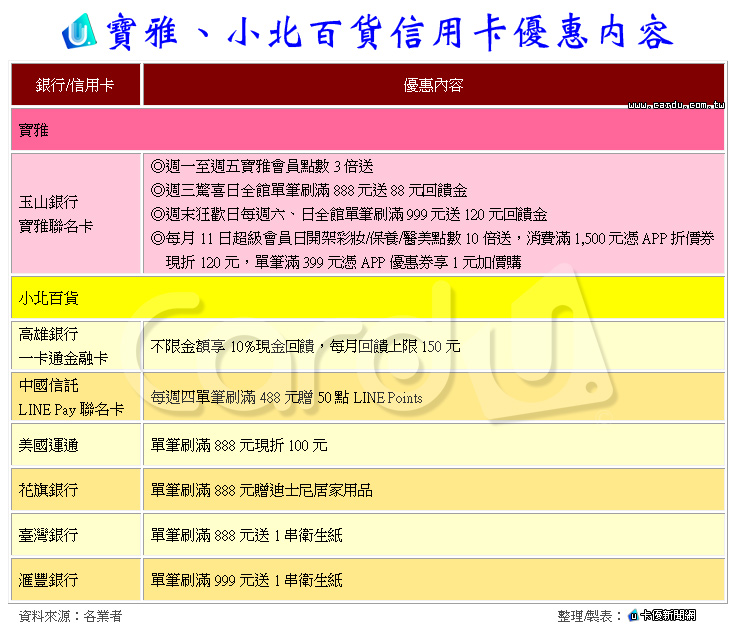Click 單筆刷滿 888 元現折 100 元
The width and height of the screenshot is (737, 635).
click(239, 445)
